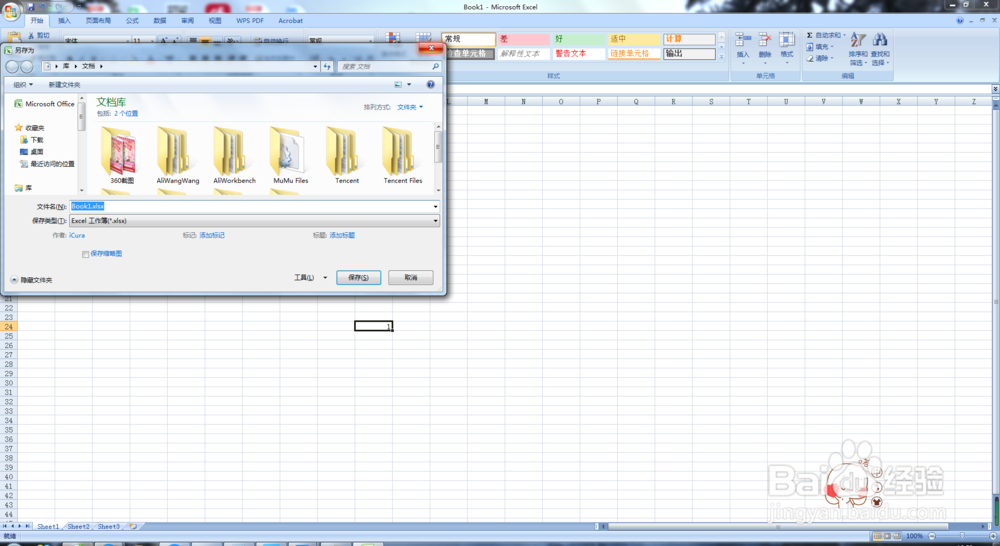1000x546 pixels.
Task: Click the 取消 button
Action: click(411, 277)
